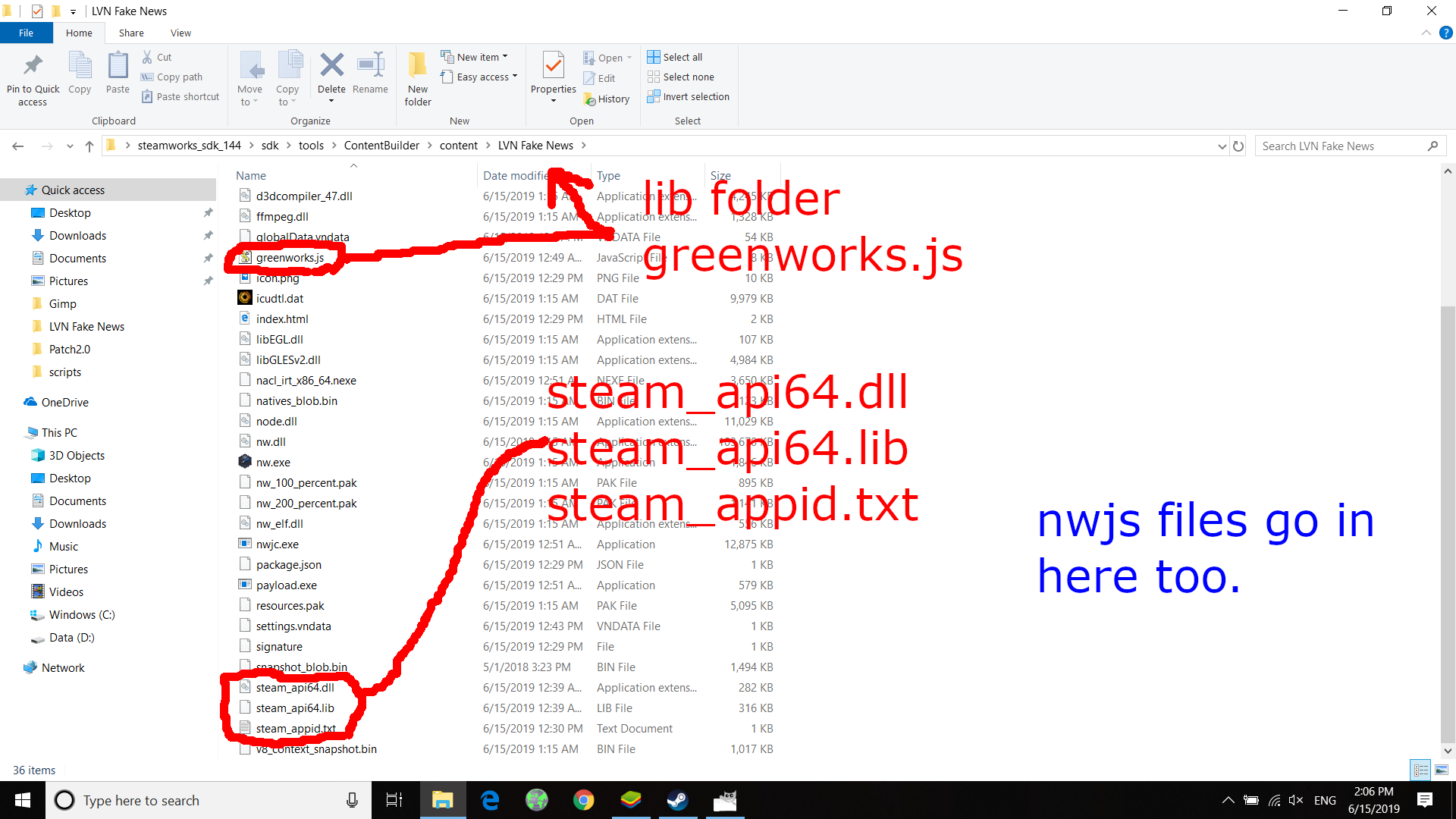This screenshot has width=1456, height=819.
Task: Click Select none in the ribbon
Action: coord(681,77)
